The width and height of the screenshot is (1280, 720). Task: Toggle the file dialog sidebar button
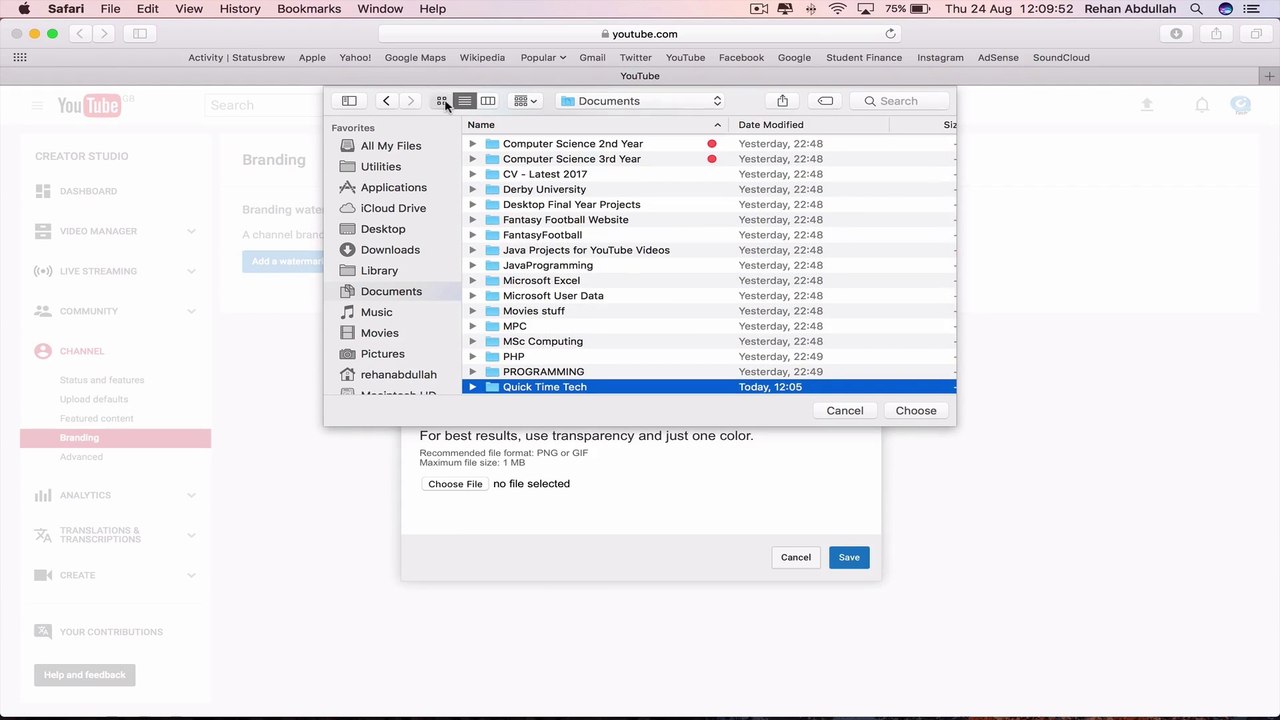click(349, 101)
